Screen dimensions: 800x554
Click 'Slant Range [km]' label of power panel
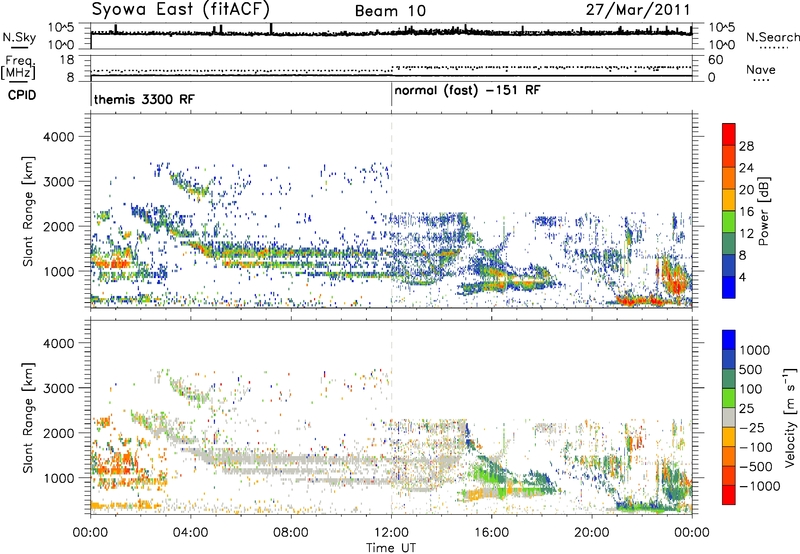coord(28,211)
